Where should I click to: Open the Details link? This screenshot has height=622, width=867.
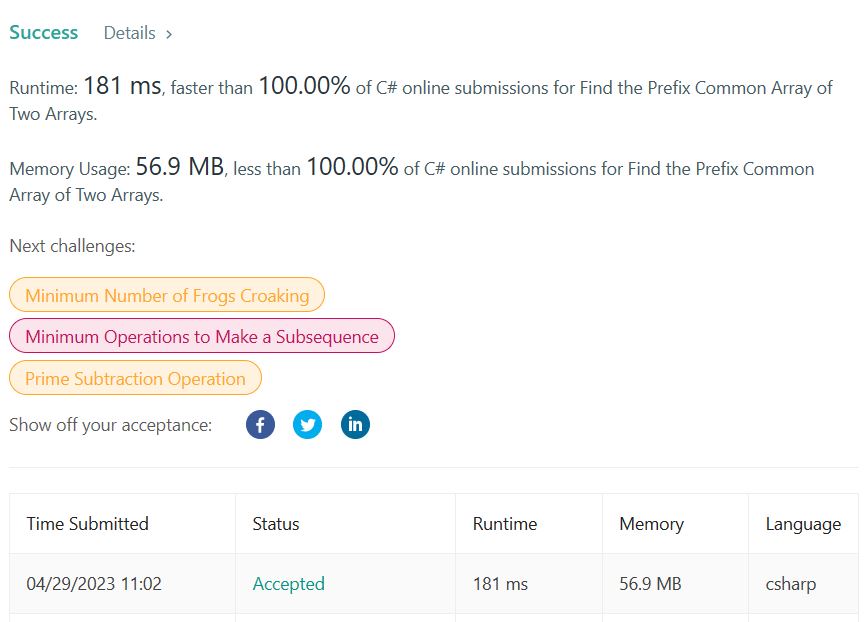coord(129,33)
